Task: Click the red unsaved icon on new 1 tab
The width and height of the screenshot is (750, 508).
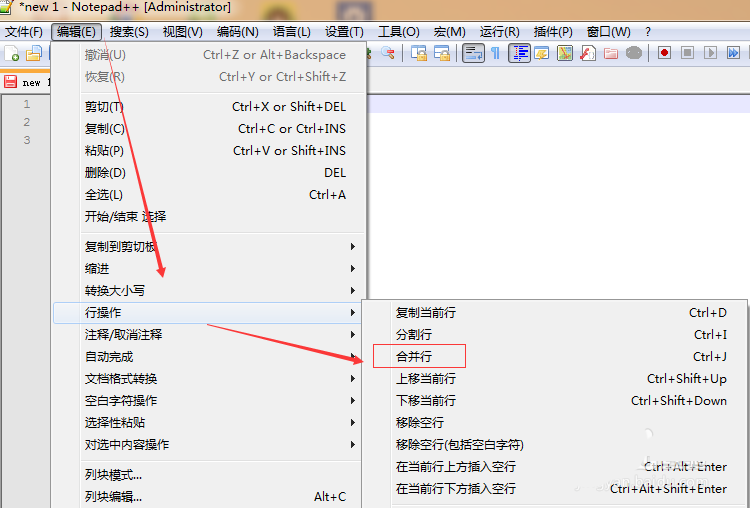Action: pos(11,82)
